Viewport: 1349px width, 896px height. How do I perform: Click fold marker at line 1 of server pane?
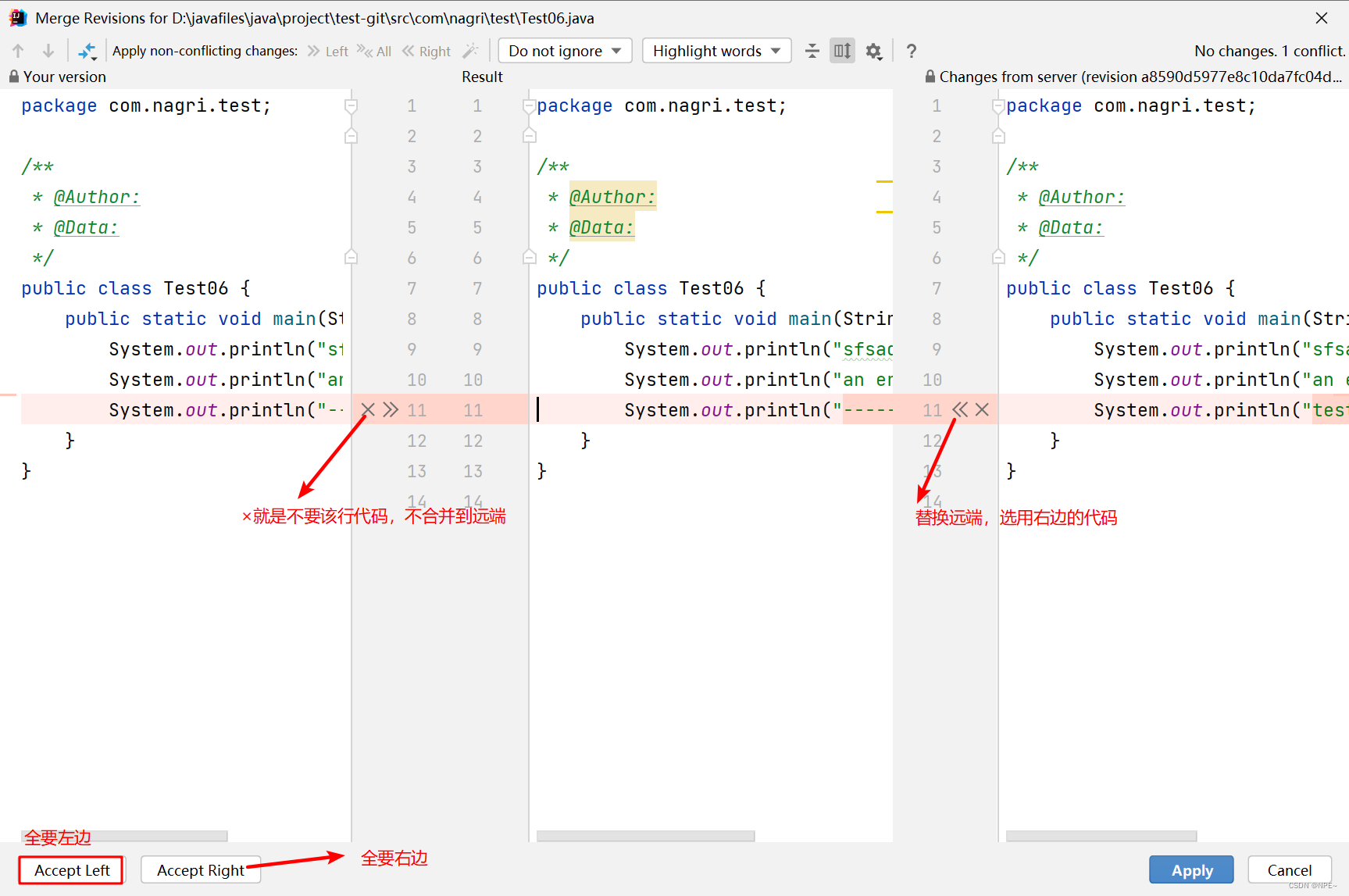[x=998, y=105]
